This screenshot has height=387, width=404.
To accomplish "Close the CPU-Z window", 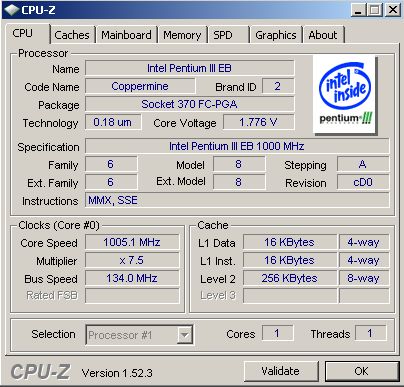I will pyautogui.click(x=393, y=10).
